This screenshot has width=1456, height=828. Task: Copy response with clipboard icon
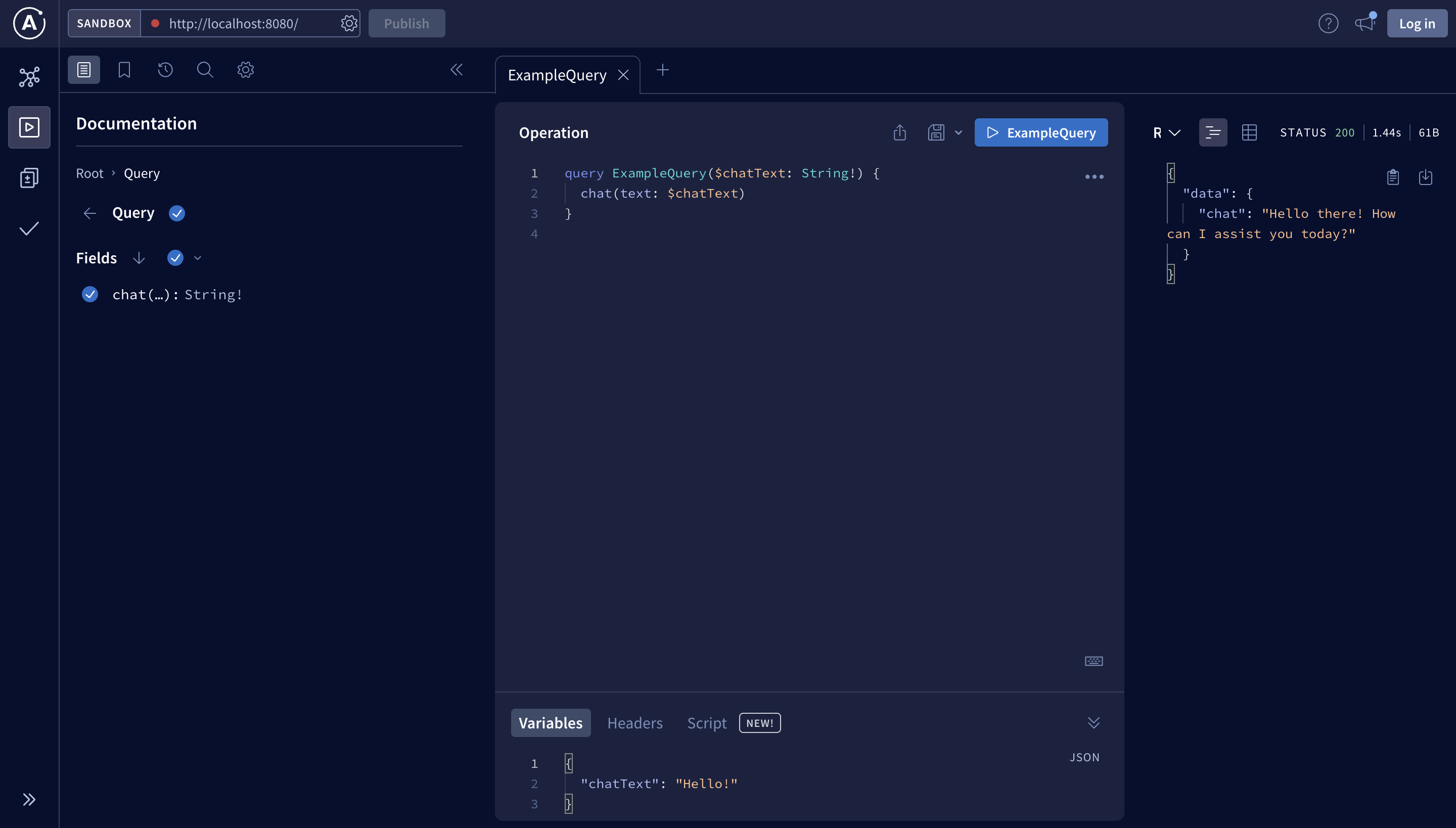1393,177
